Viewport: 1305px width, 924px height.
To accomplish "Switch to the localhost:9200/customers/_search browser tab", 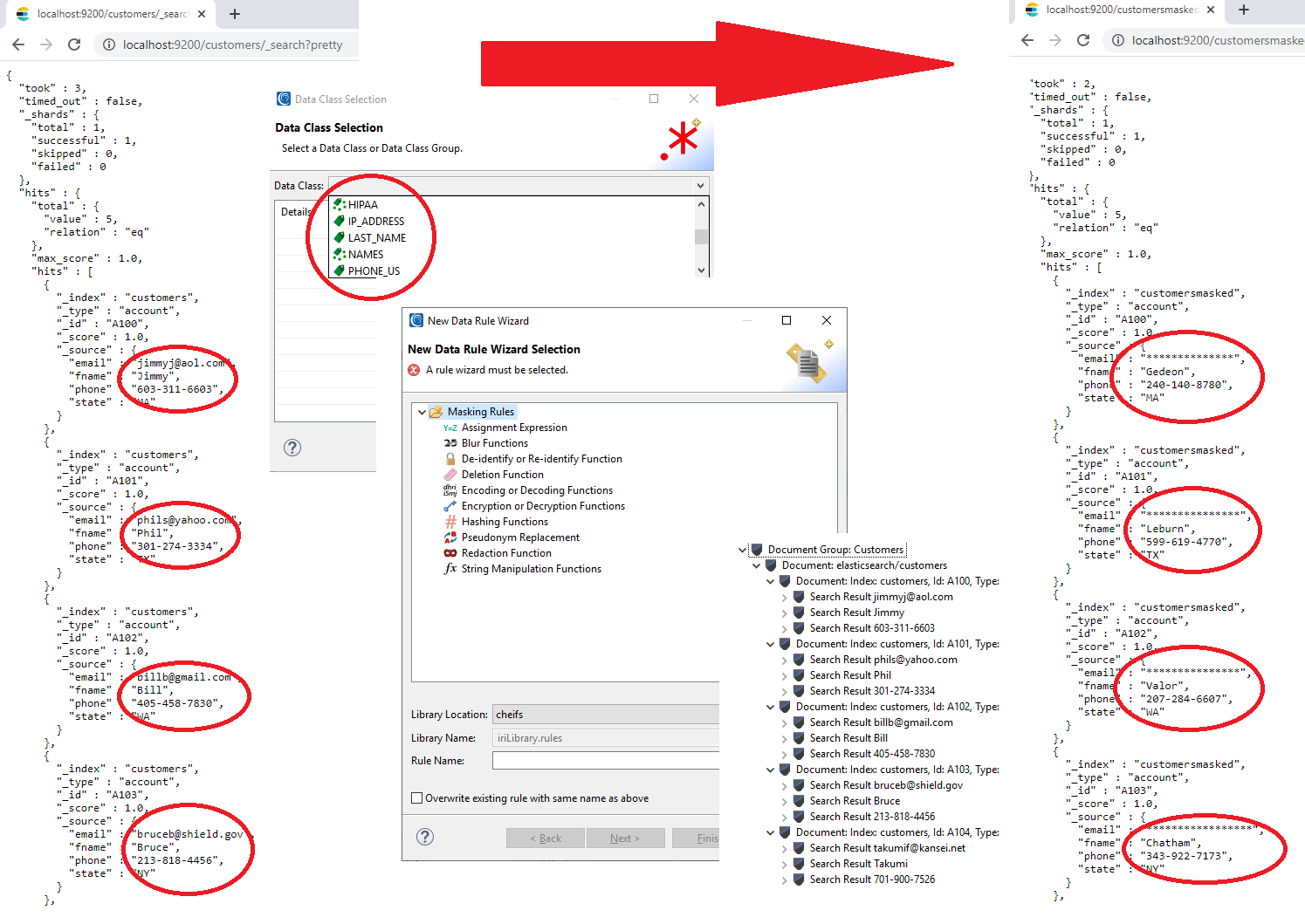I will point(112,14).
